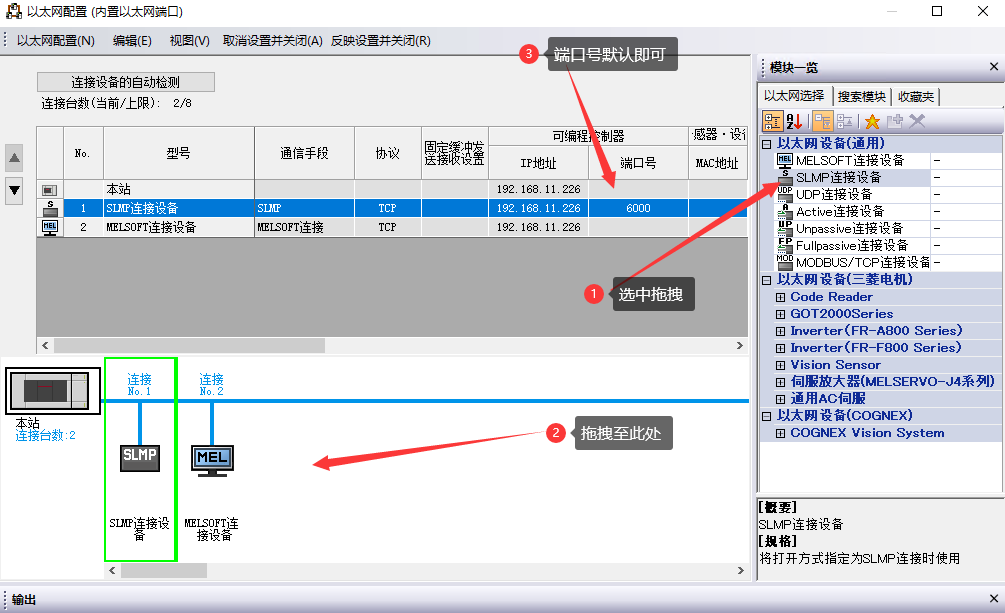Image resolution: width=1005 pixels, height=613 pixels.
Task: Select the Active连接设备 icon in module list
Action: click(x=785, y=211)
